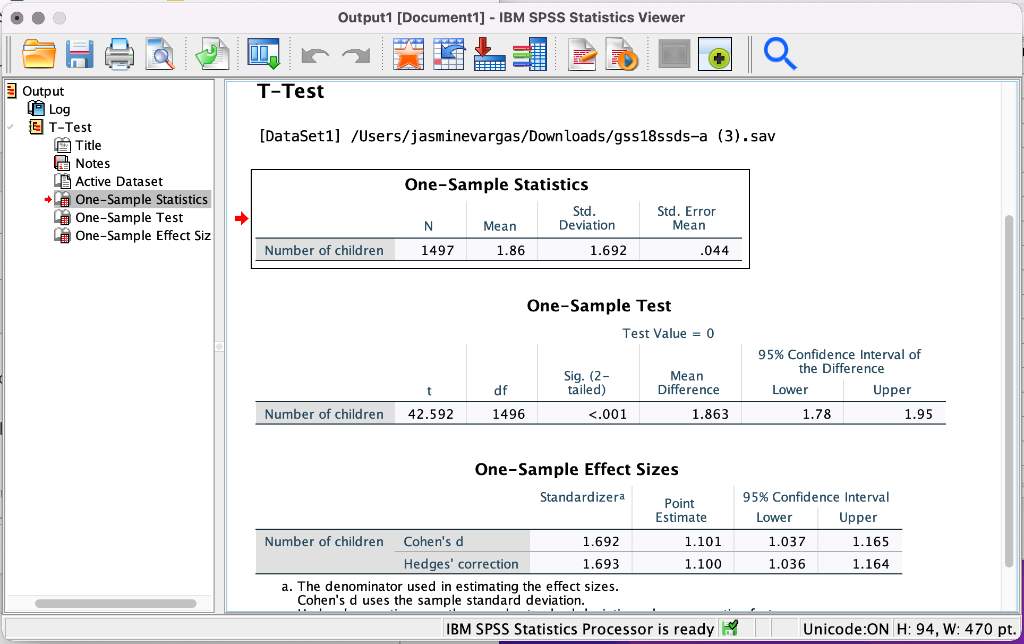Click Cohen's d point estimate 1.101

(703, 541)
